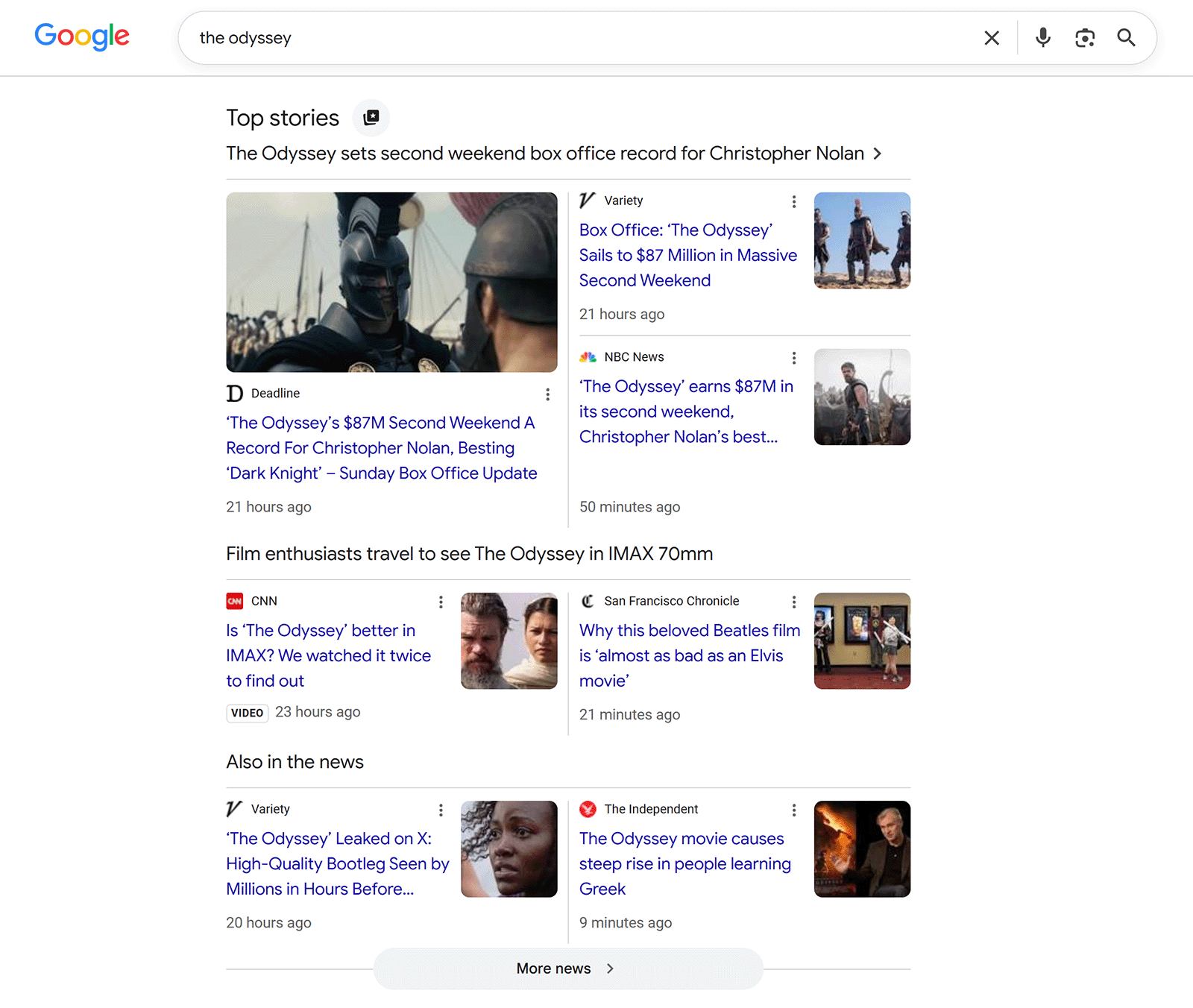Screen dimensions: 1193x1008
Task: Click the 'CNN' source name
Action: coord(264,601)
